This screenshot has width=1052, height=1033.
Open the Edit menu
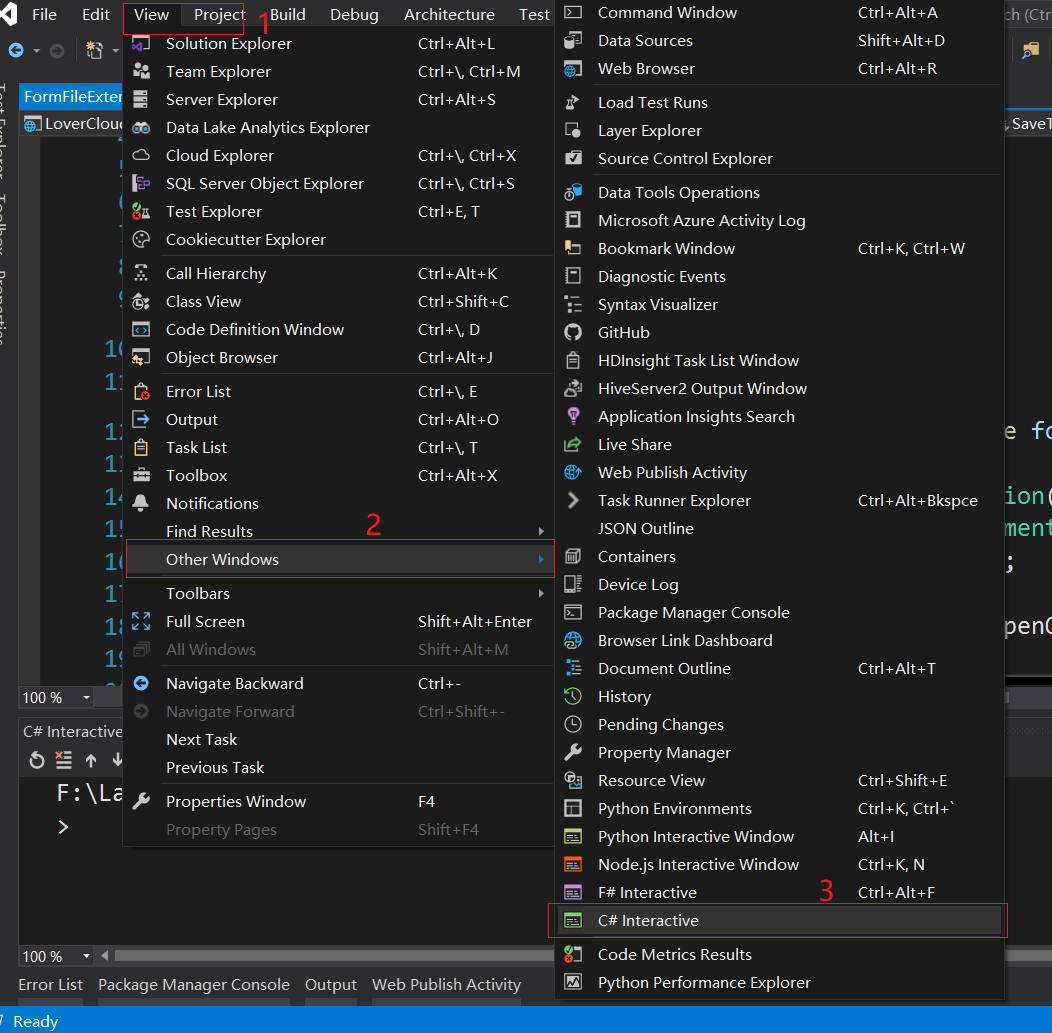point(96,15)
